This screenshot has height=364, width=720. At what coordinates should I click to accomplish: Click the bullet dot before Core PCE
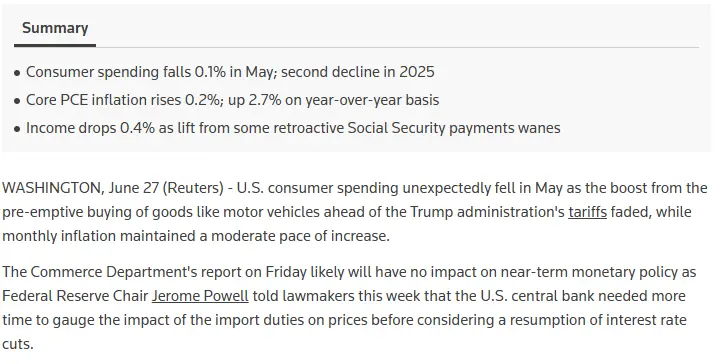(17, 101)
